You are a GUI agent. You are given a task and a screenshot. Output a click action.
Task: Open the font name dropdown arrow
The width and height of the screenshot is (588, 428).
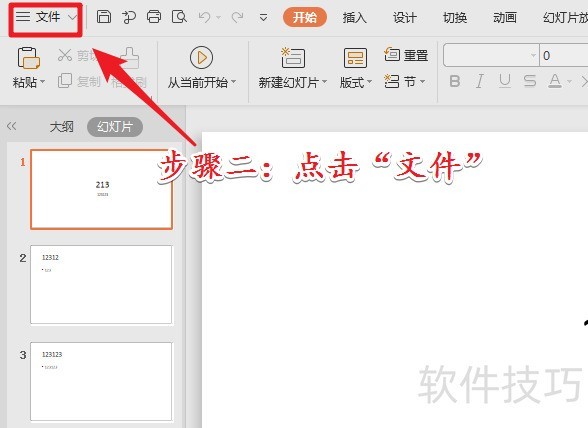pos(533,56)
